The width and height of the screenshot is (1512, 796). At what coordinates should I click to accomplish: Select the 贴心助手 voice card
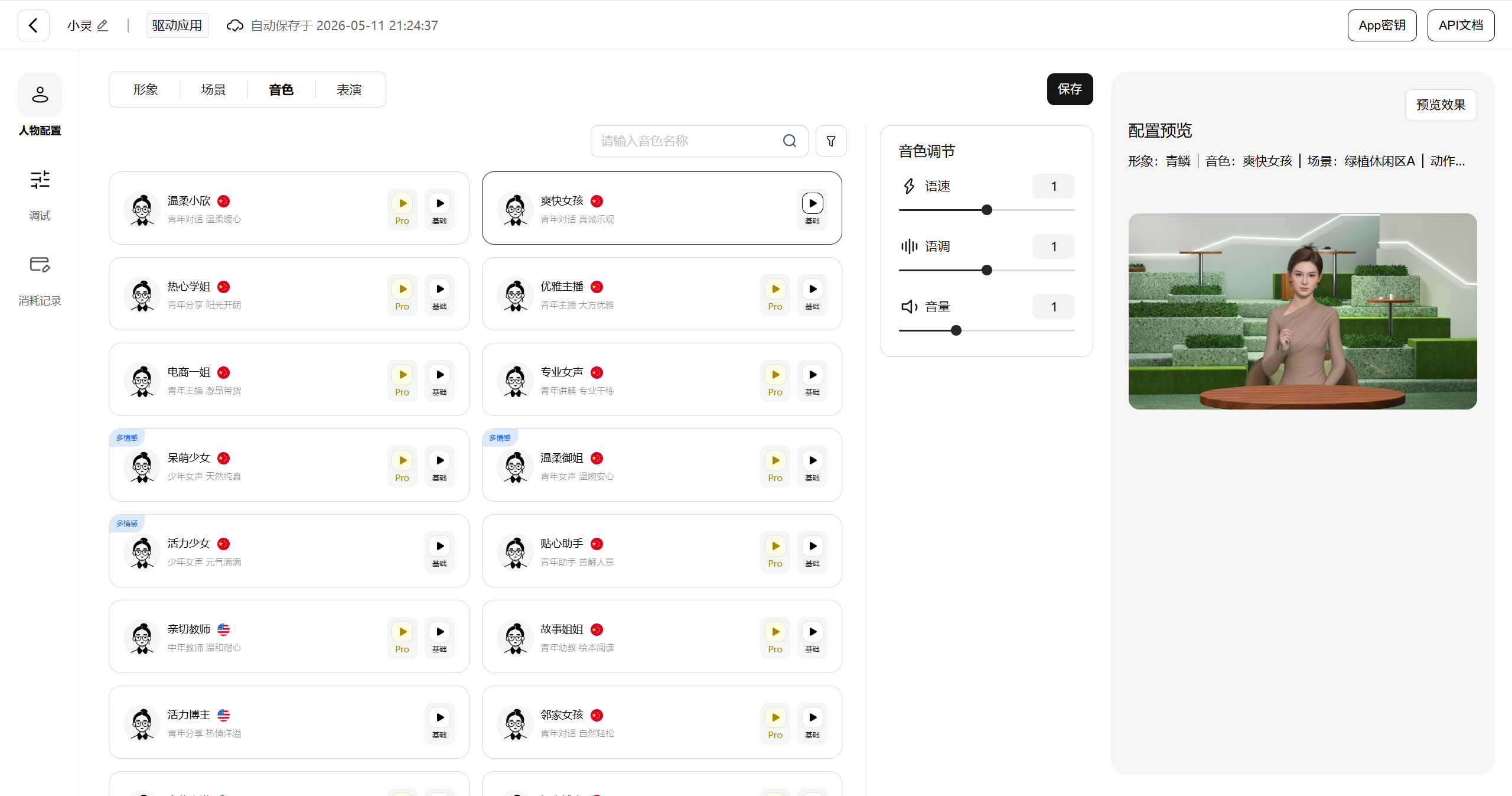point(661,551)
